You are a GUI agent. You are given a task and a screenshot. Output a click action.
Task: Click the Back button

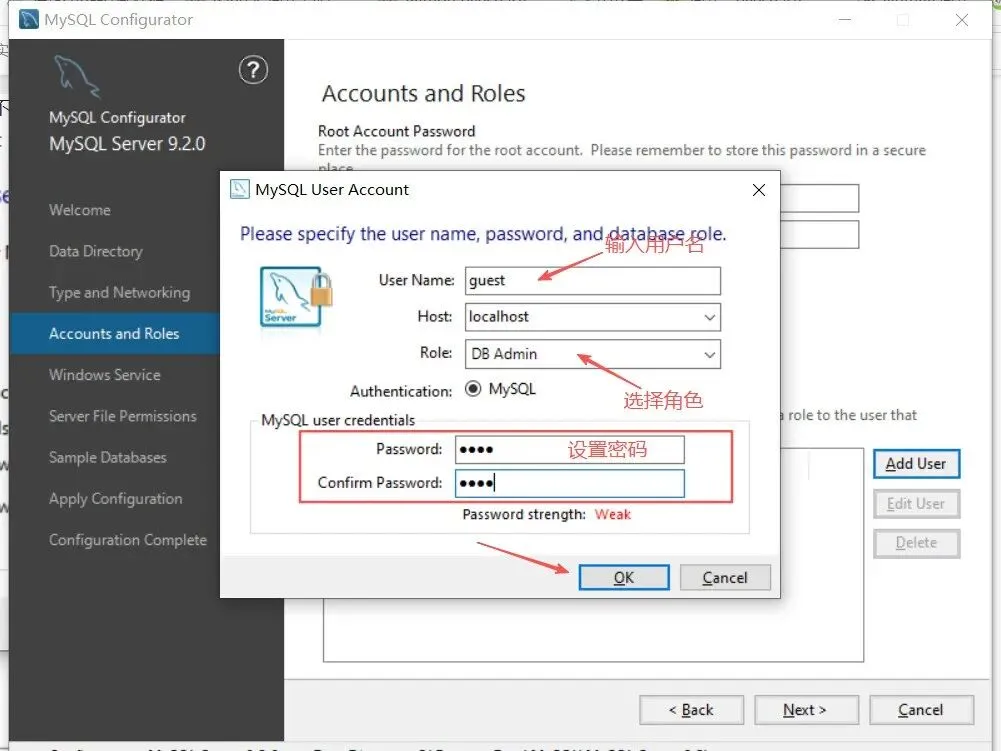(691, 709)
